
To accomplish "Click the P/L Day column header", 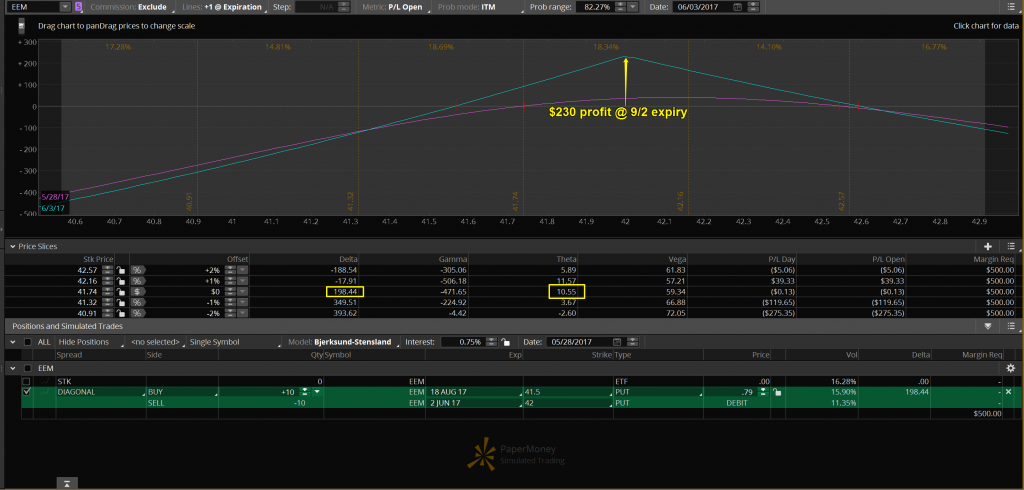I will tap(784, 258).
